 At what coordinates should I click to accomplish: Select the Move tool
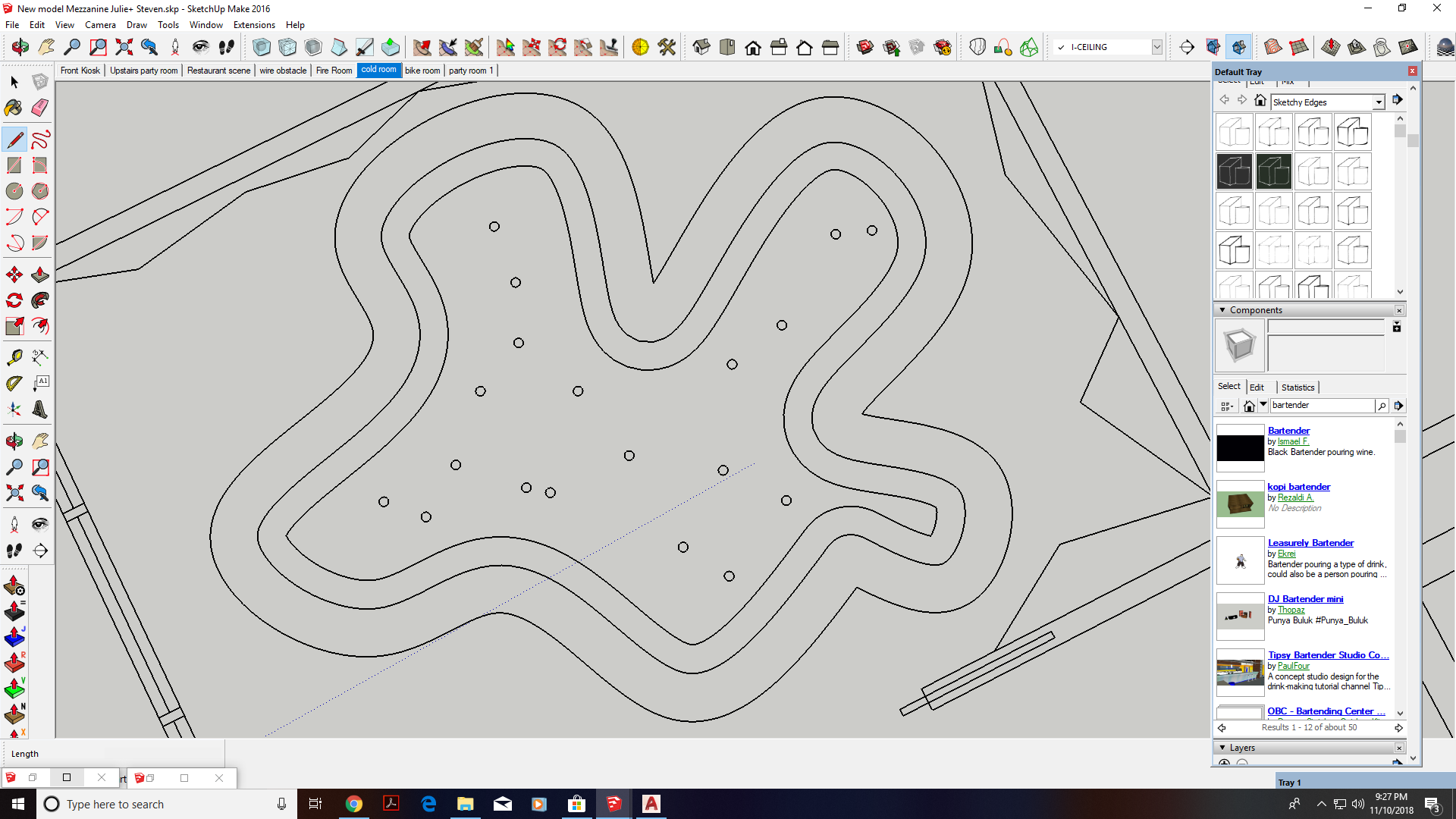tap(14, 275)
